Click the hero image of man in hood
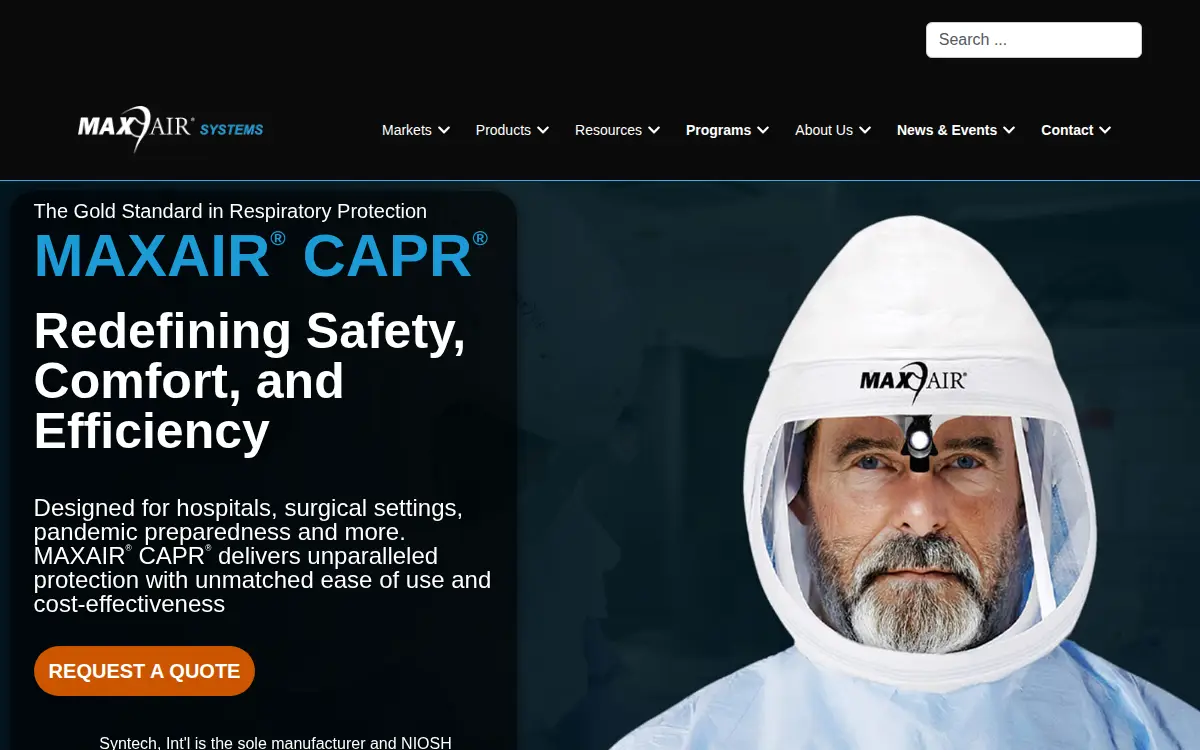The height and width of the screenshot is (750, 1200). [905, 483]
